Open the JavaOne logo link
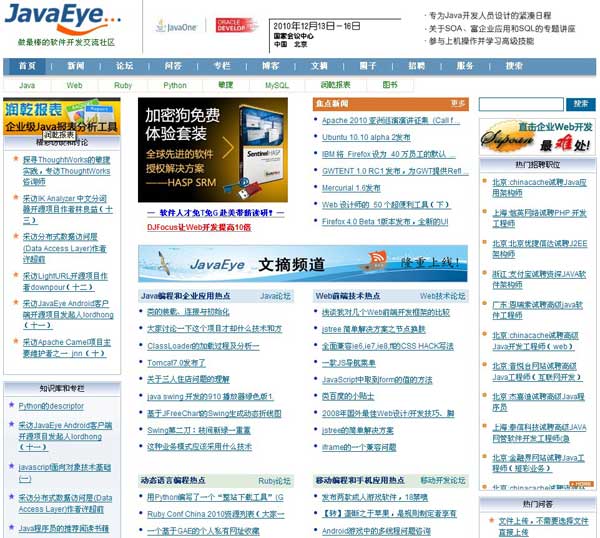This screenshot has width=600, height=538. click(176, 26)
